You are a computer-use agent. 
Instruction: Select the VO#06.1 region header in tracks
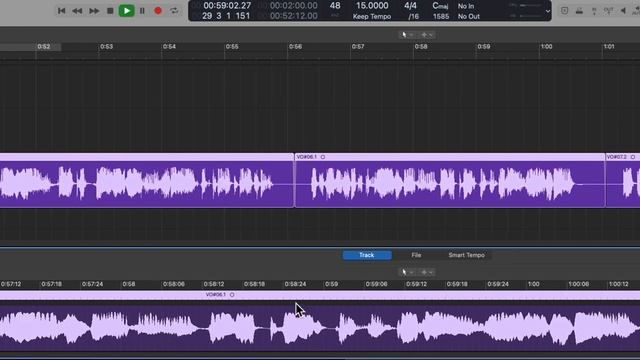coord(449,157)
